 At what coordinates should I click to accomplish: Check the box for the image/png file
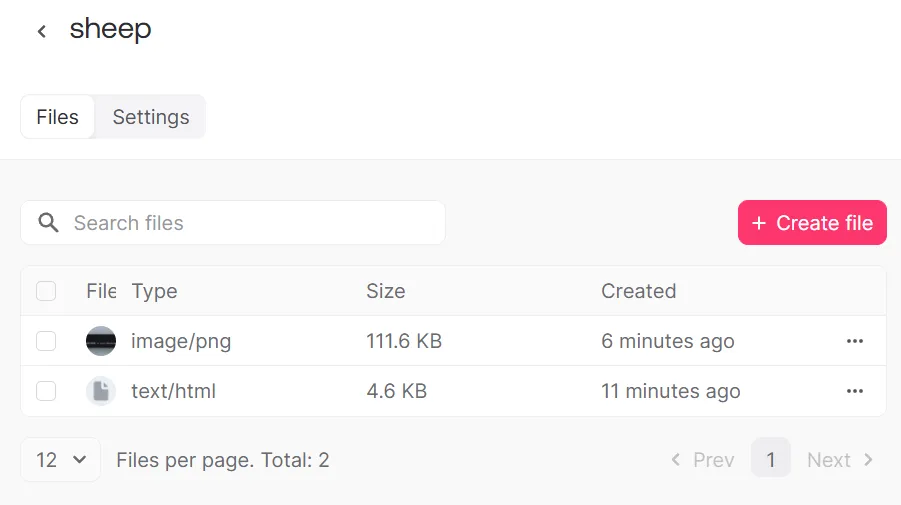pos(46,341)
